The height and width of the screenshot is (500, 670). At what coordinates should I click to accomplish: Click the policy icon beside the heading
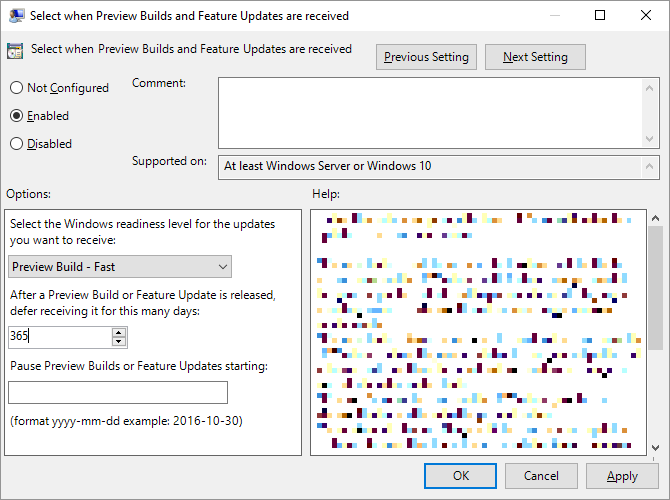pos(16,51)
